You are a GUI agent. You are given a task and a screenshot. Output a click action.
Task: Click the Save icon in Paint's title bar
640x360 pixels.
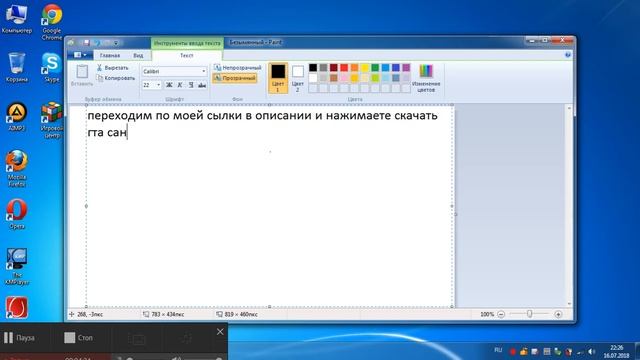pyautogui.click(x=86, y=42)
